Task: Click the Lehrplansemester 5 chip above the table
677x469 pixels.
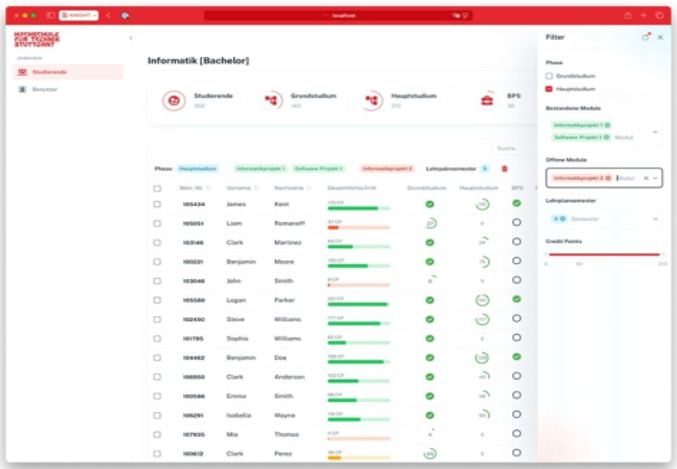Action: click(x=484, y=169)
